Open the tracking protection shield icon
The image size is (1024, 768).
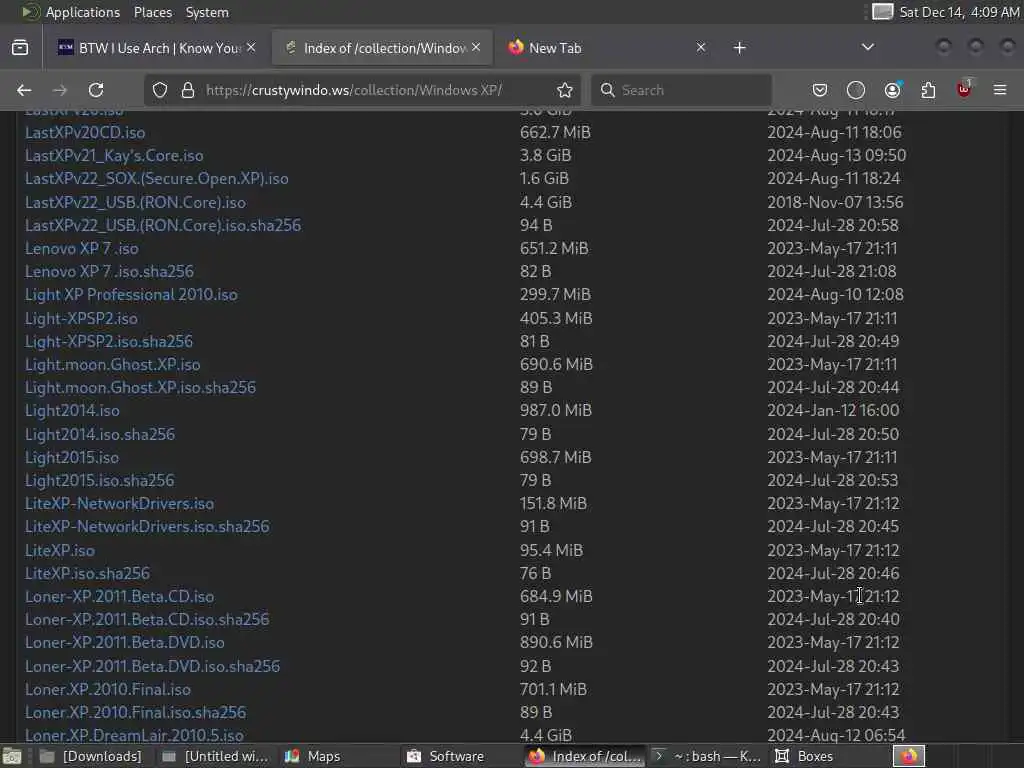160,90
